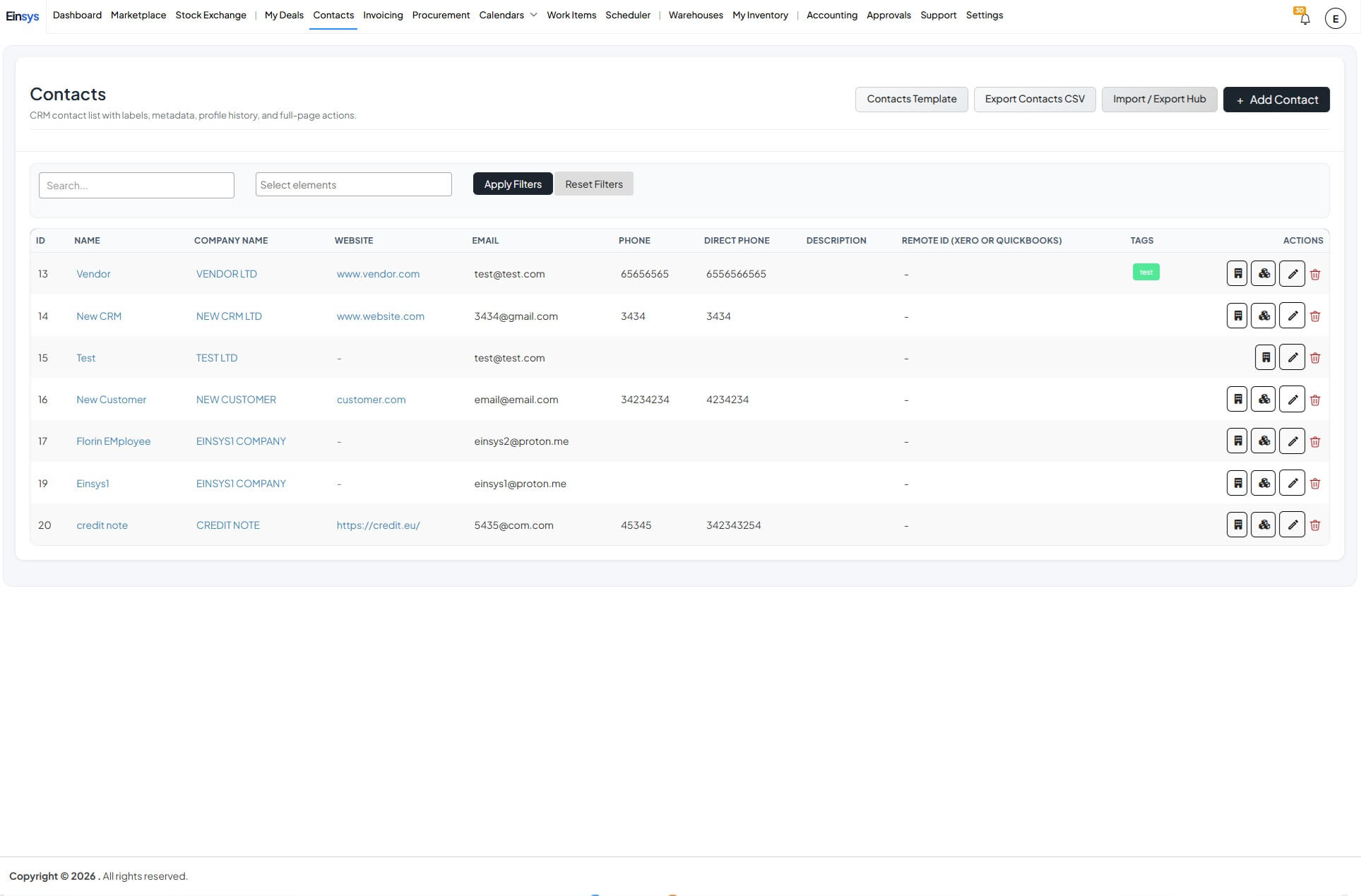Delete the credit note contact
The height and width of the screenshot is (896, 1361).
coord(1315,525)
